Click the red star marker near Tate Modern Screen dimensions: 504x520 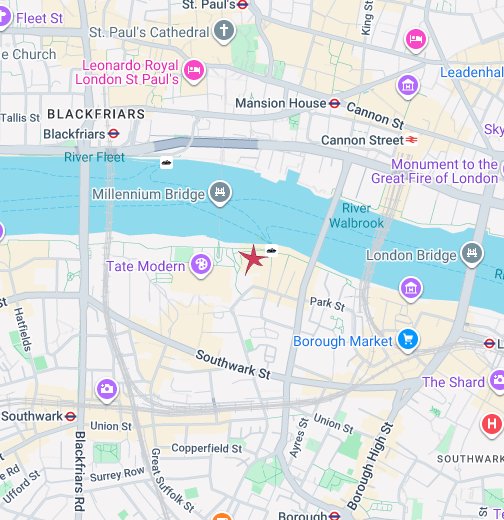252,259
